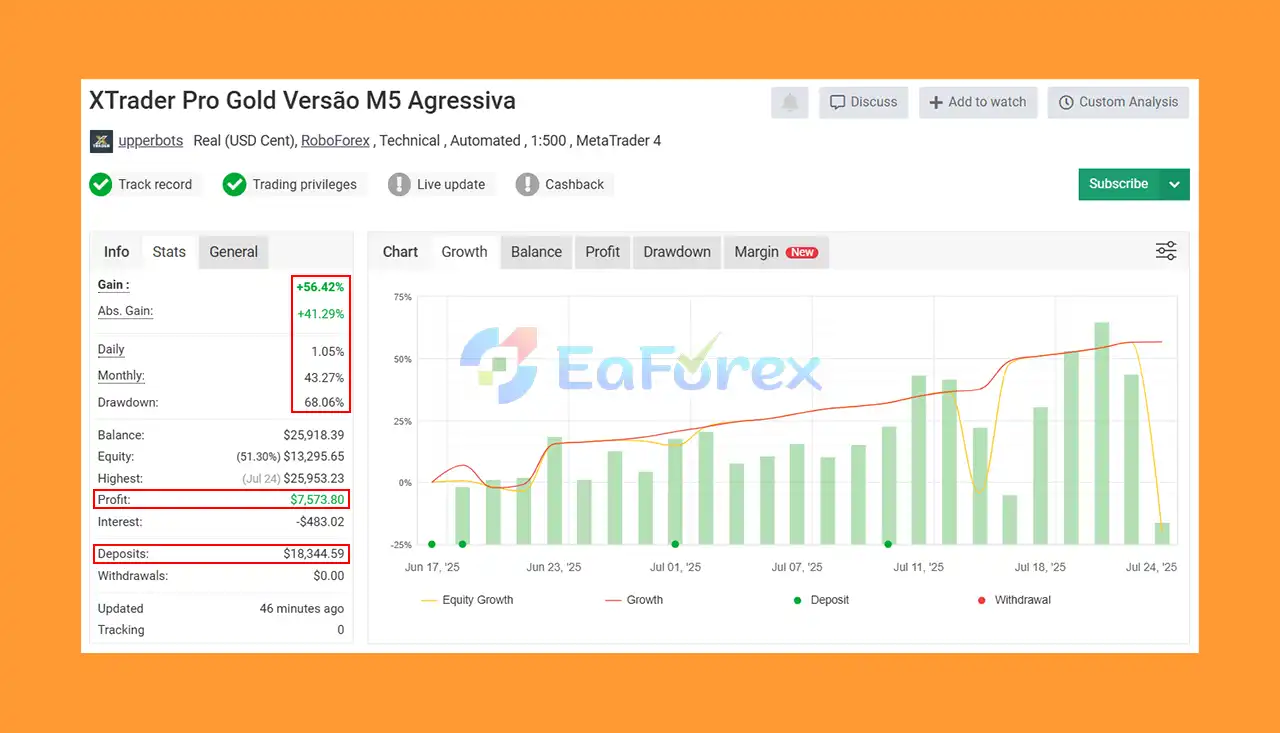This screenshot has width=1280, height=733.
Task: Click the page title XTrader Pro Gold
Action: click(302, 101)
